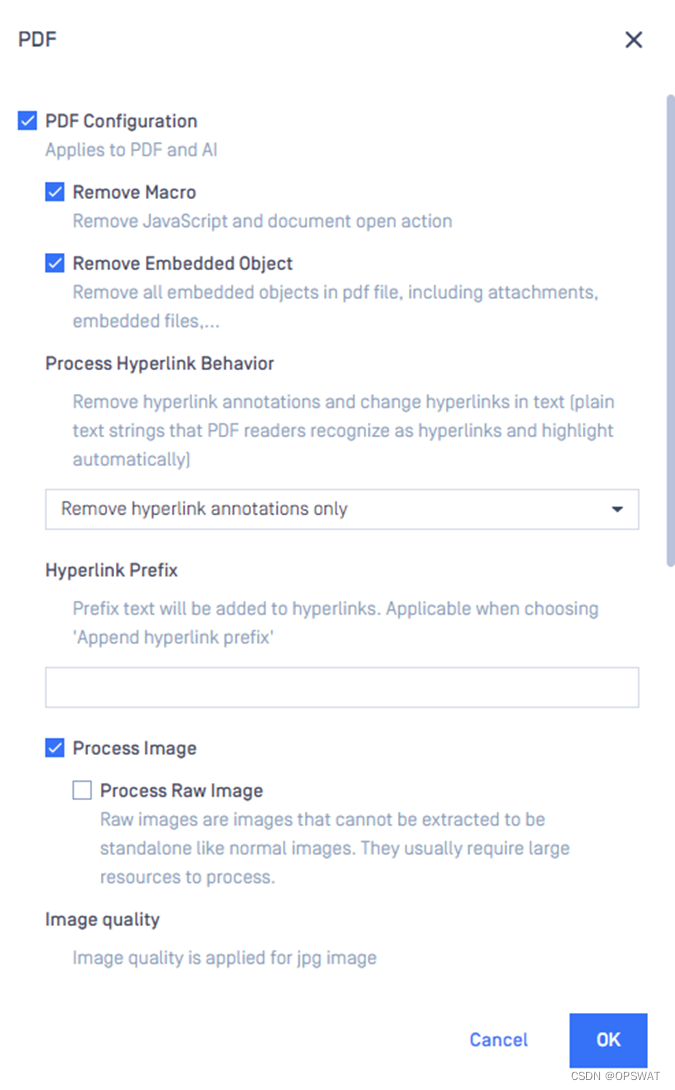The image size is (675, 1090).
Task: Click the 'PDF' dialog title
Action: click(x=37, y=40)
